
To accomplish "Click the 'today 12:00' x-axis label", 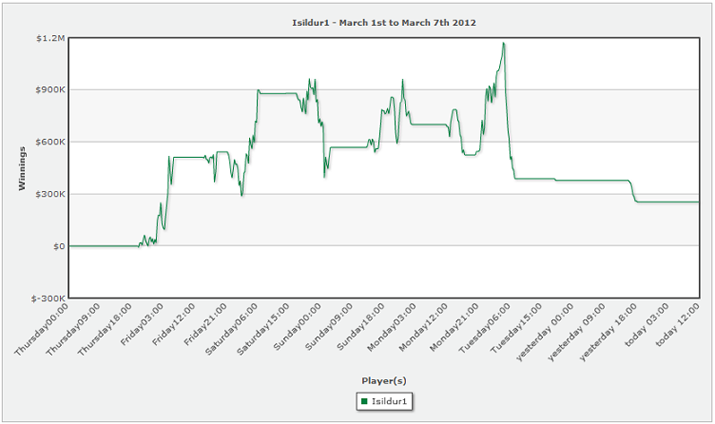I will click(x=679, y=325).
